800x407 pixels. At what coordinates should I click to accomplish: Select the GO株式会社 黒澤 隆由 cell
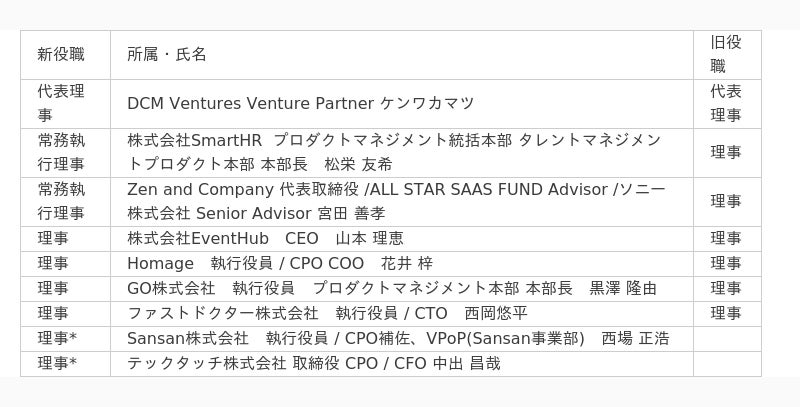point(402,289)
